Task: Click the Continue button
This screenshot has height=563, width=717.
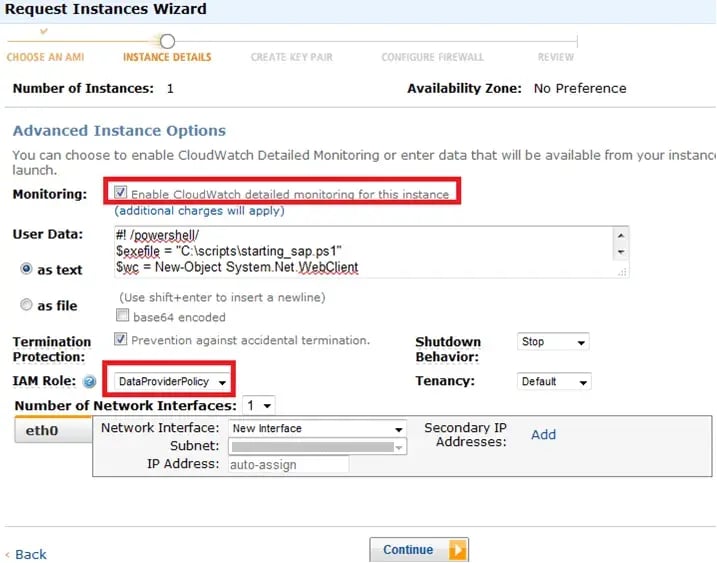Action: pos(419,549)
